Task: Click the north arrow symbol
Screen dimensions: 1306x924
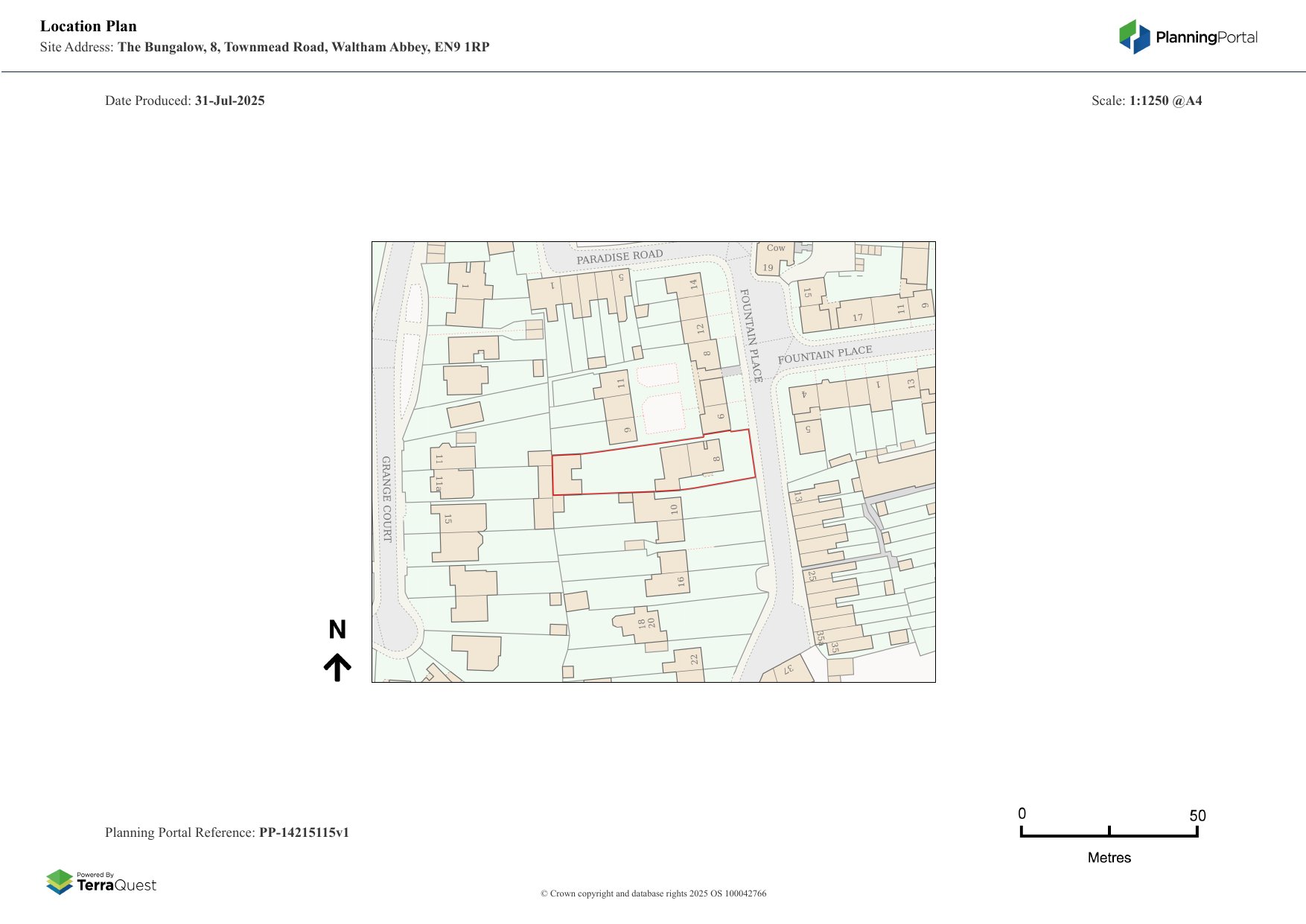Action: 337,667
